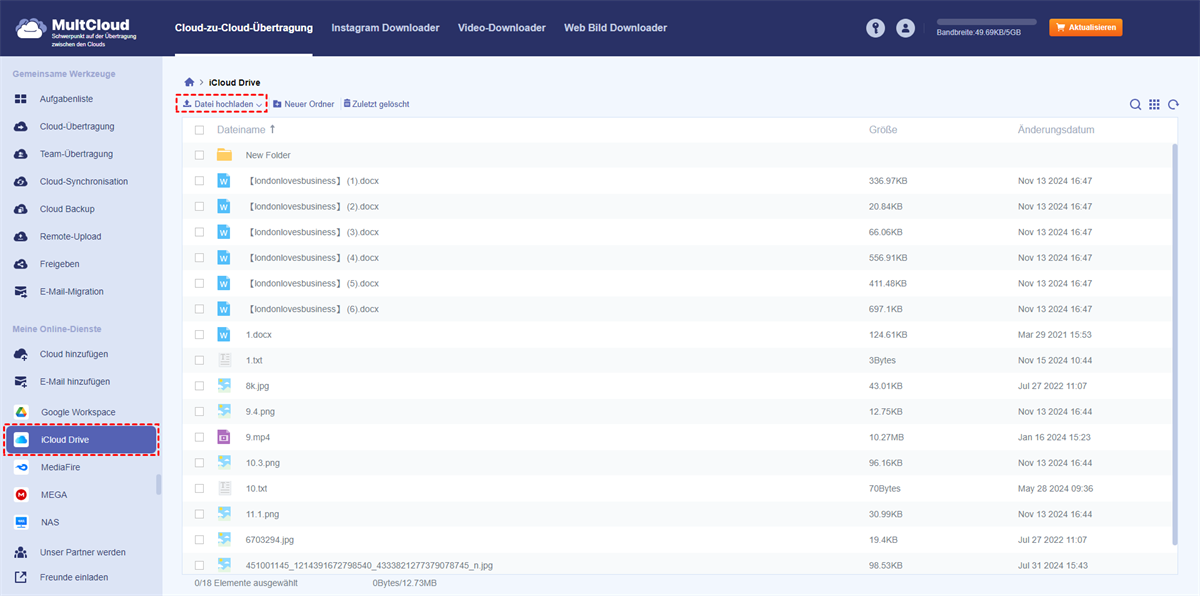Click file 【londonlovesbusiness】(2).docx

point(312,207)
